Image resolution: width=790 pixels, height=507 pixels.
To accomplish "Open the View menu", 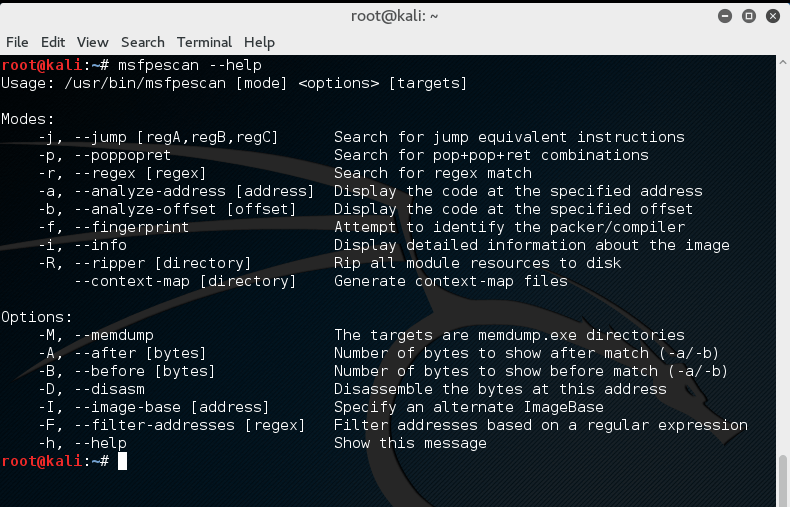I will coord(92,42).
